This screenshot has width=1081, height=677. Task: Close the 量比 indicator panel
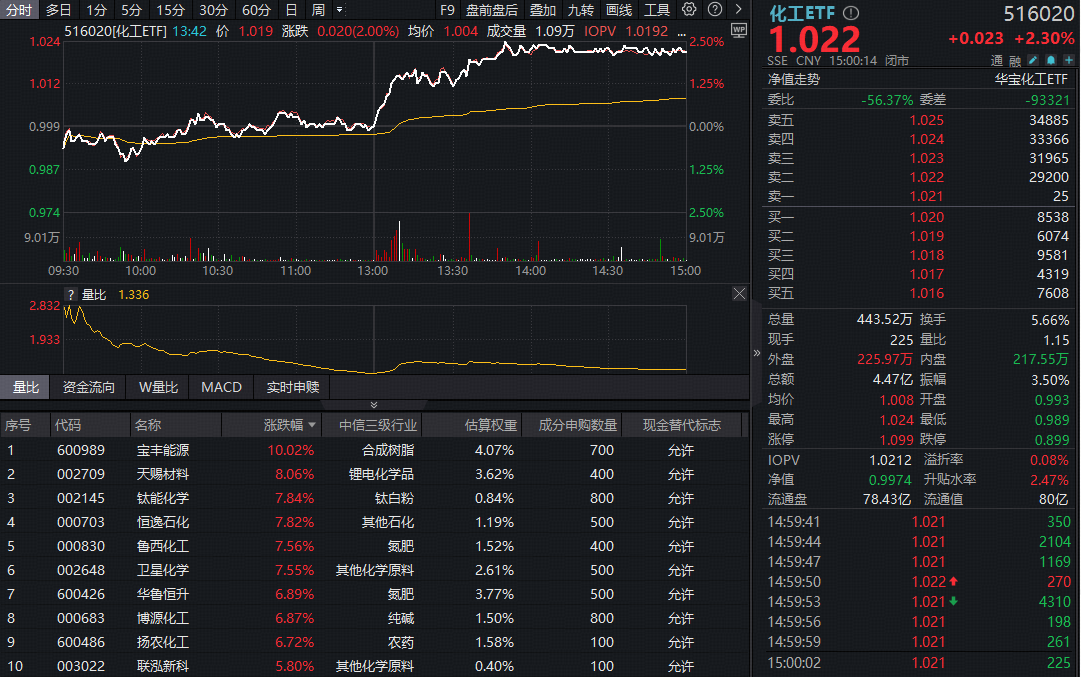[739, 294]
